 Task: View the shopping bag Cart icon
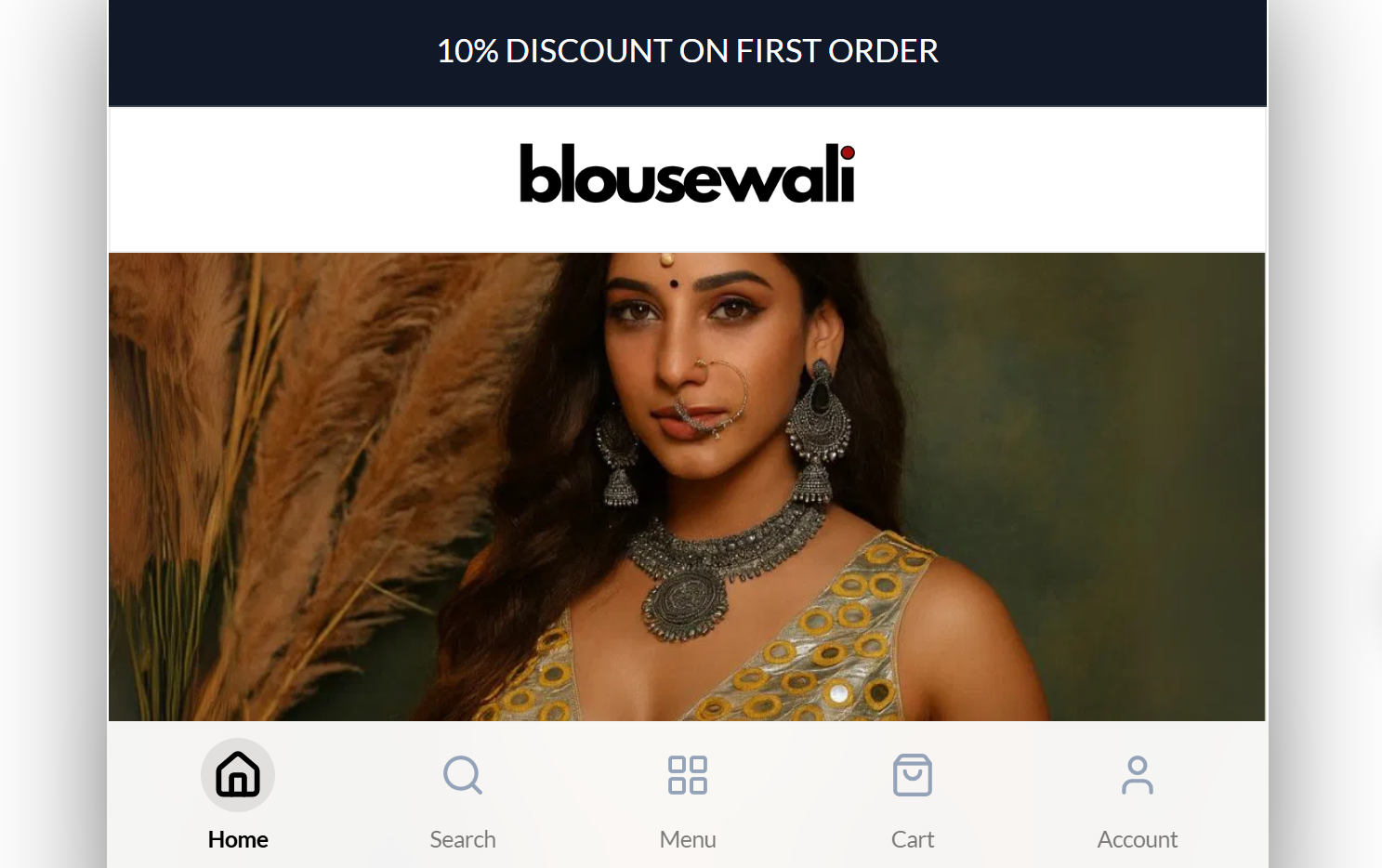tap(913, 774)
